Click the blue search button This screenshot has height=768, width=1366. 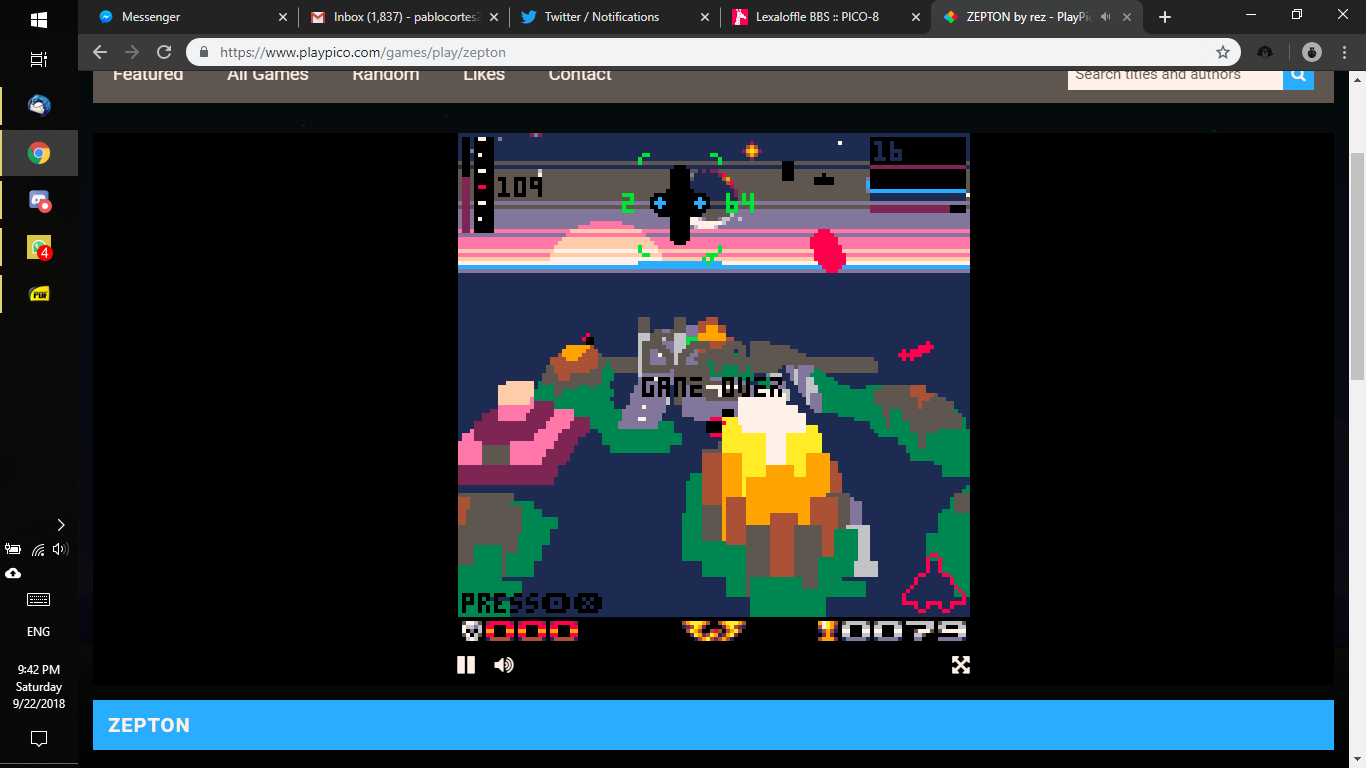(1298, 74)
